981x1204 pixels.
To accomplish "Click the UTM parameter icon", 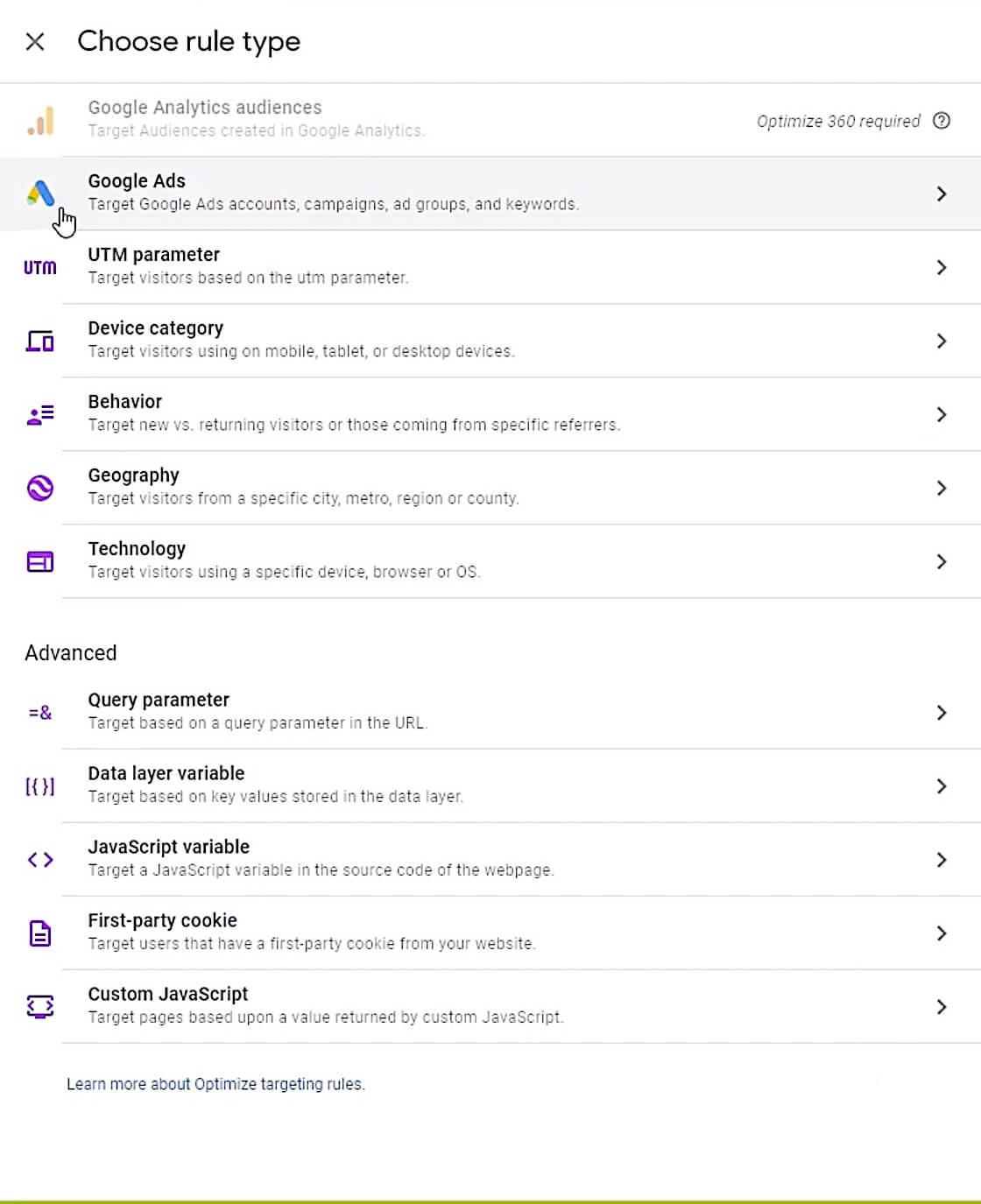I will click(x=40, y=267).
